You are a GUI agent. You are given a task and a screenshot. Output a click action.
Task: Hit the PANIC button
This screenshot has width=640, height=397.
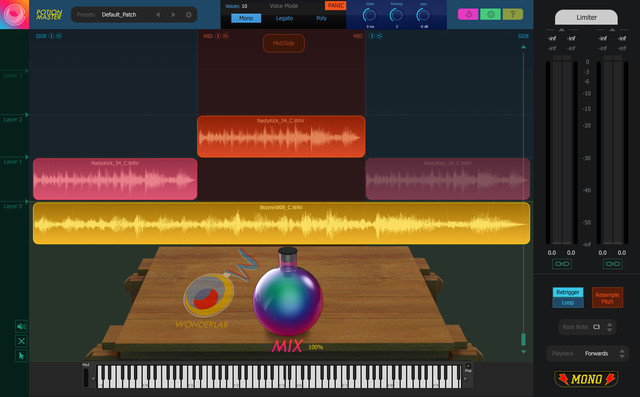(336, 6)
